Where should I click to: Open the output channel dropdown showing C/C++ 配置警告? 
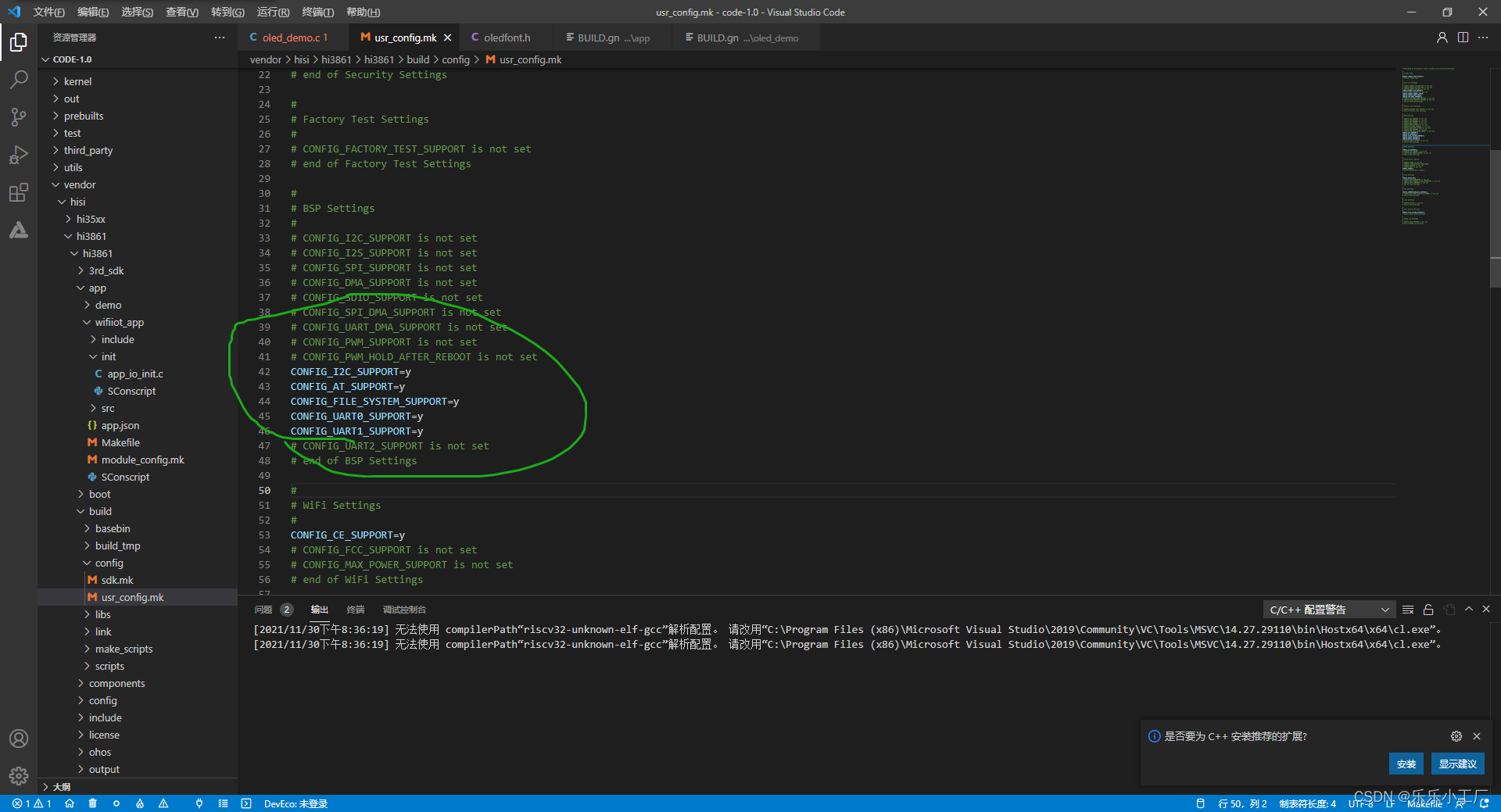[x=1329, y=610]
